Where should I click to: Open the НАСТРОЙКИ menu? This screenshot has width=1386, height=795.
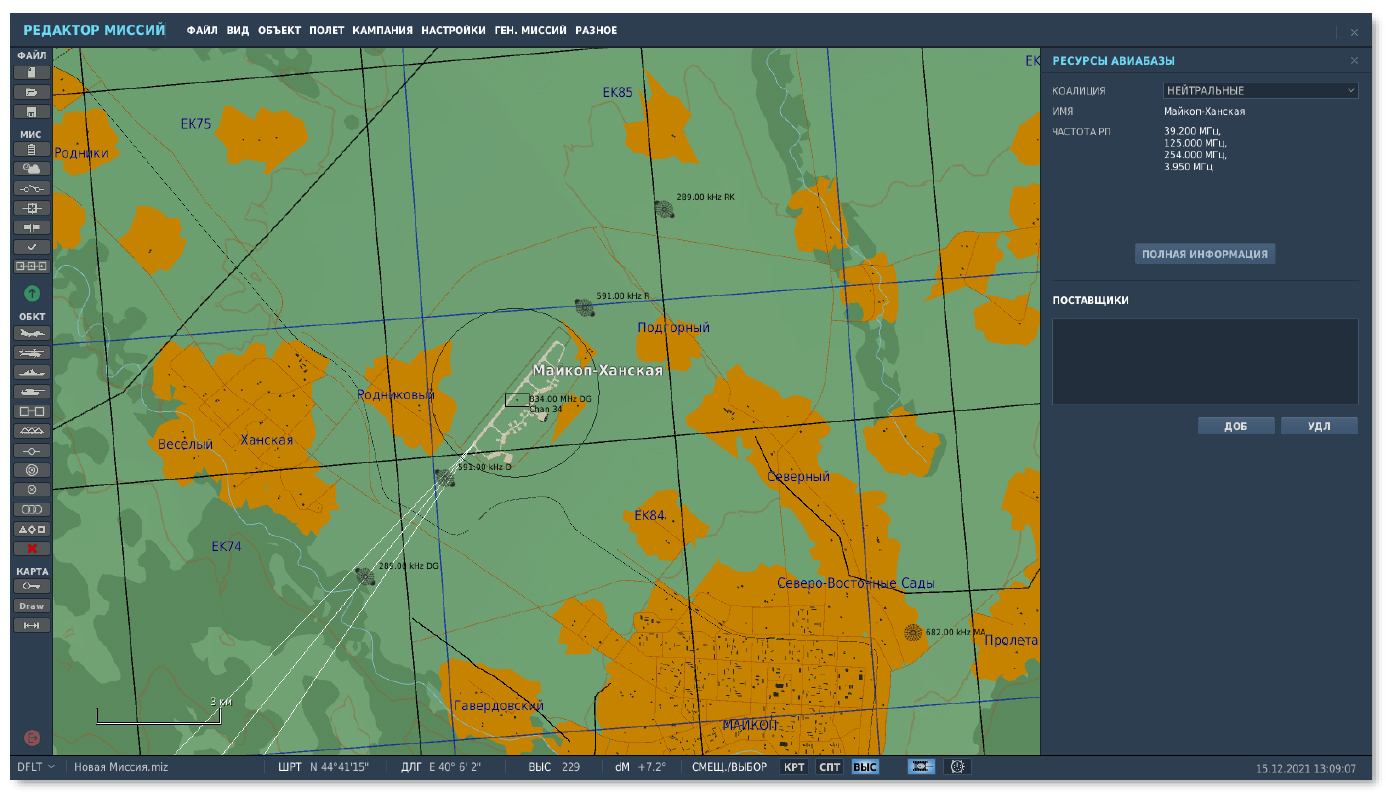453,31
